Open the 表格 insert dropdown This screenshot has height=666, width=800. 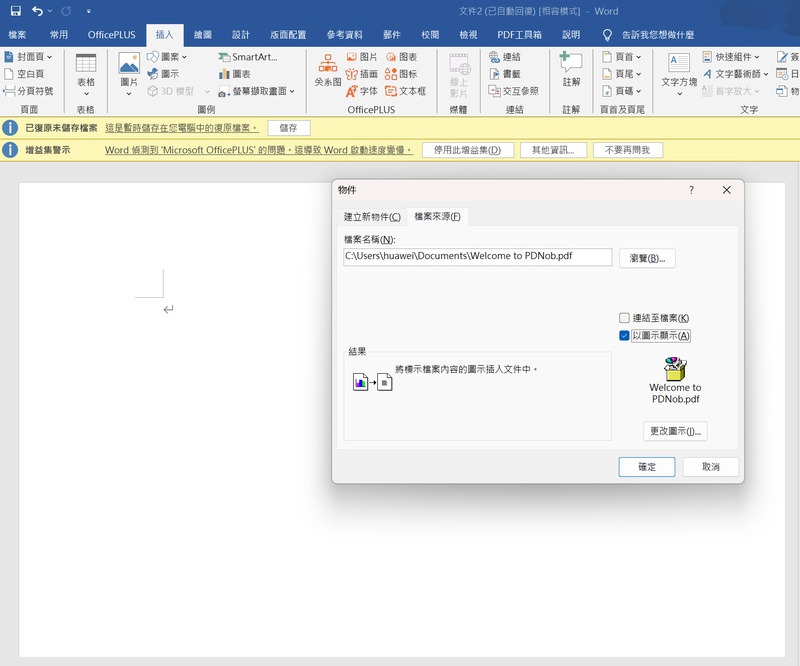coord(86,76)
